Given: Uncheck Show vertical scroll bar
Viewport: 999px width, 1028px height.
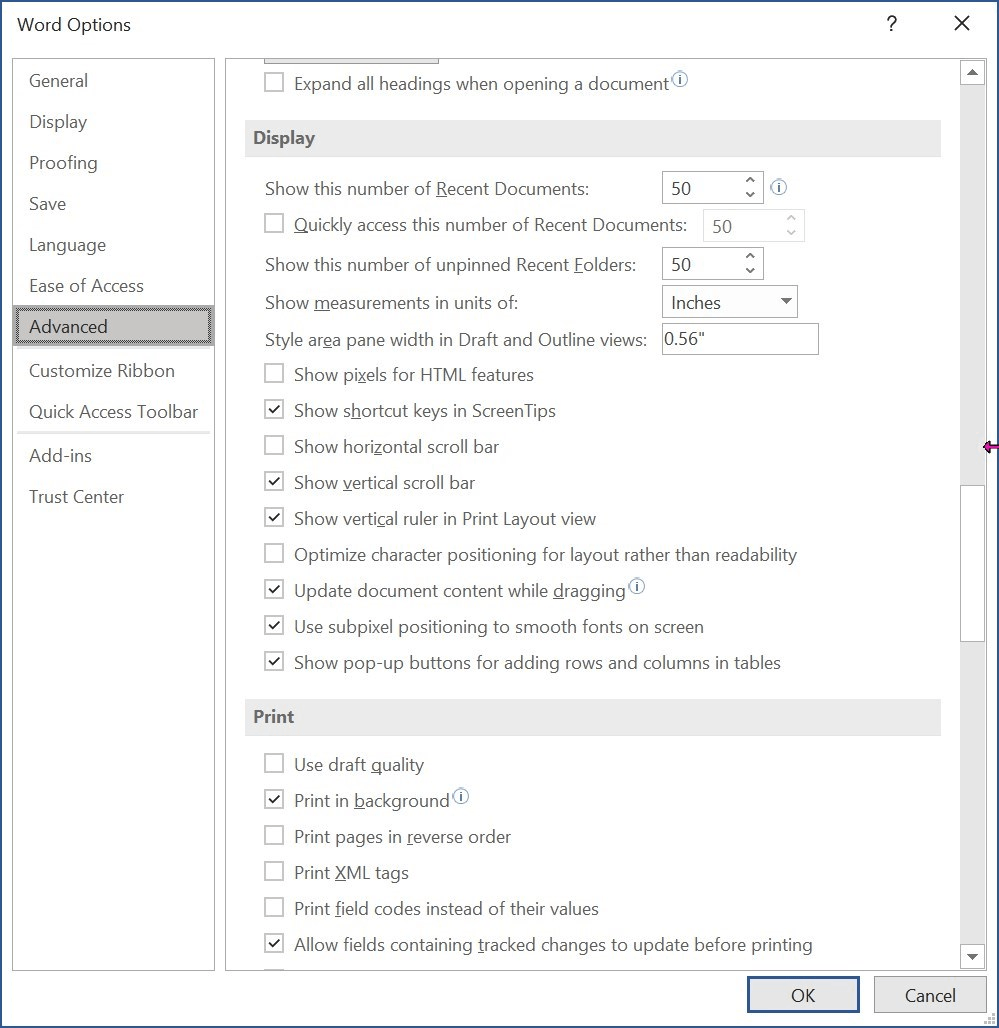Looking at the screenshot, I should 274,482.
